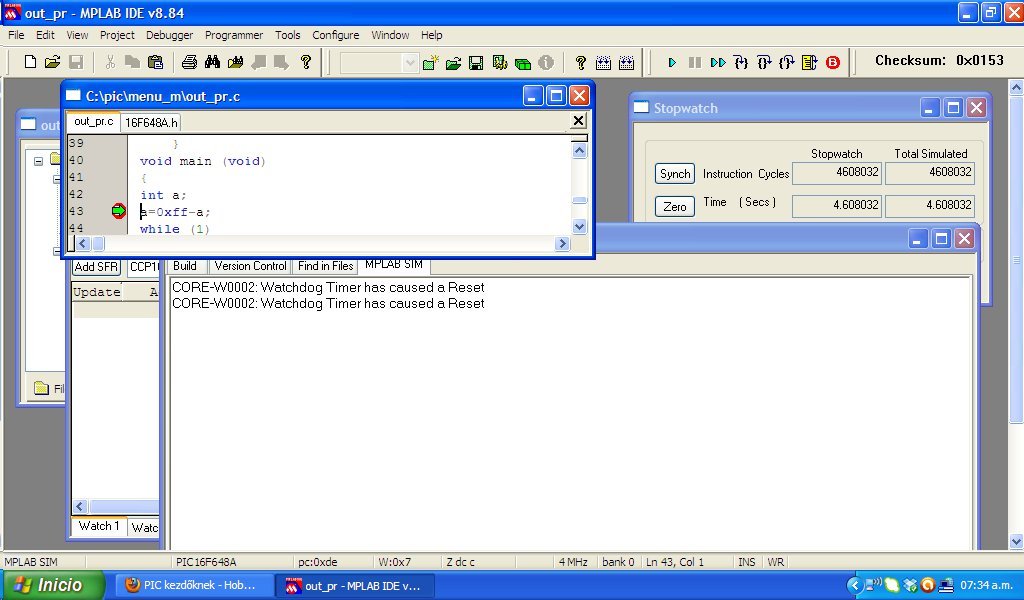Click the breakpoint marker on line 43
Screen dimensions: 1024x600
118,210
